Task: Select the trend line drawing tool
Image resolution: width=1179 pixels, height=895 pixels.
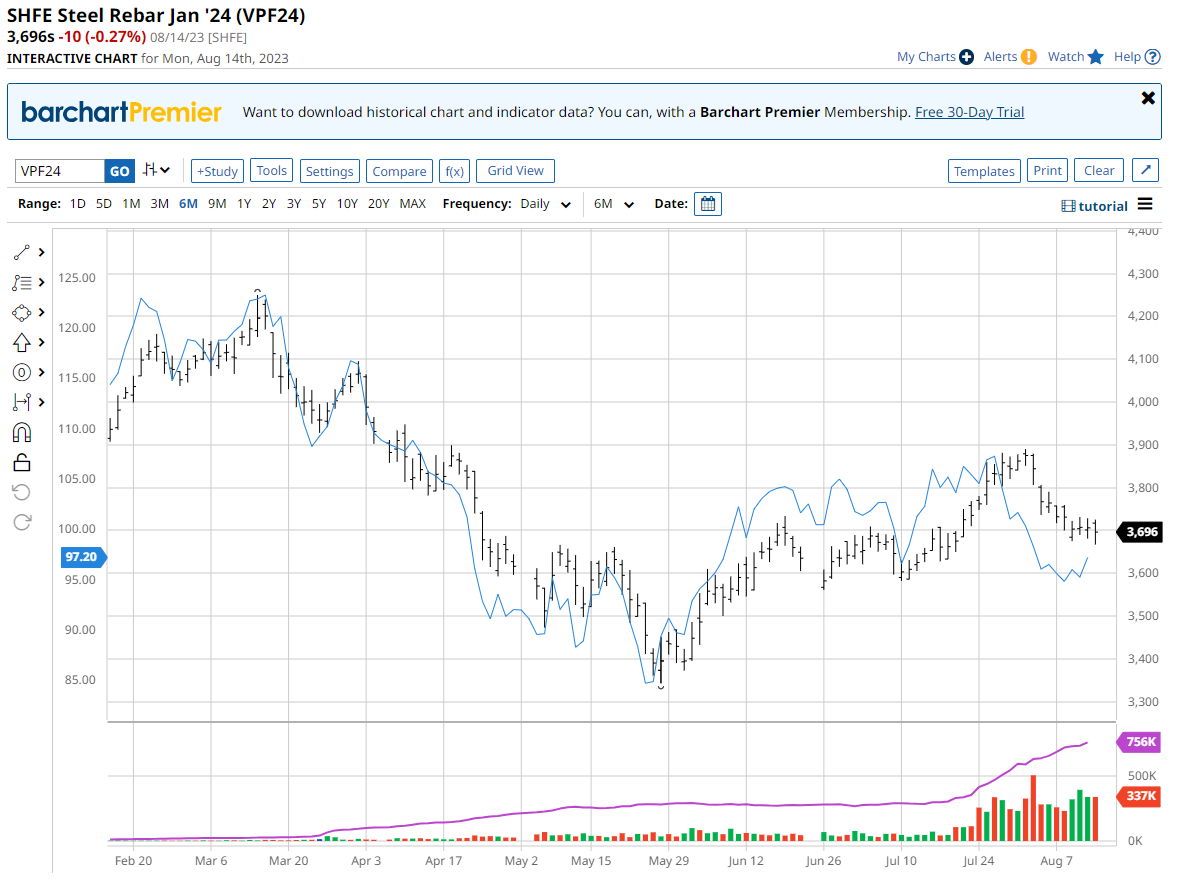Action: point(22,253)
